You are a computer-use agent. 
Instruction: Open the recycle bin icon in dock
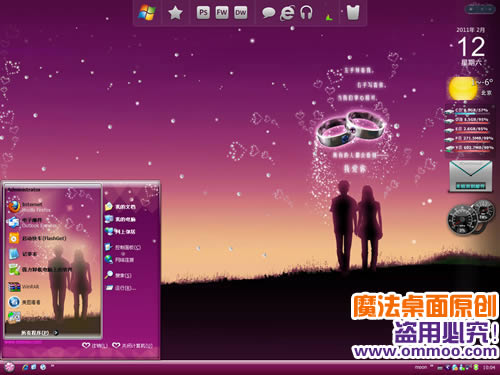(x=353, y=13)
